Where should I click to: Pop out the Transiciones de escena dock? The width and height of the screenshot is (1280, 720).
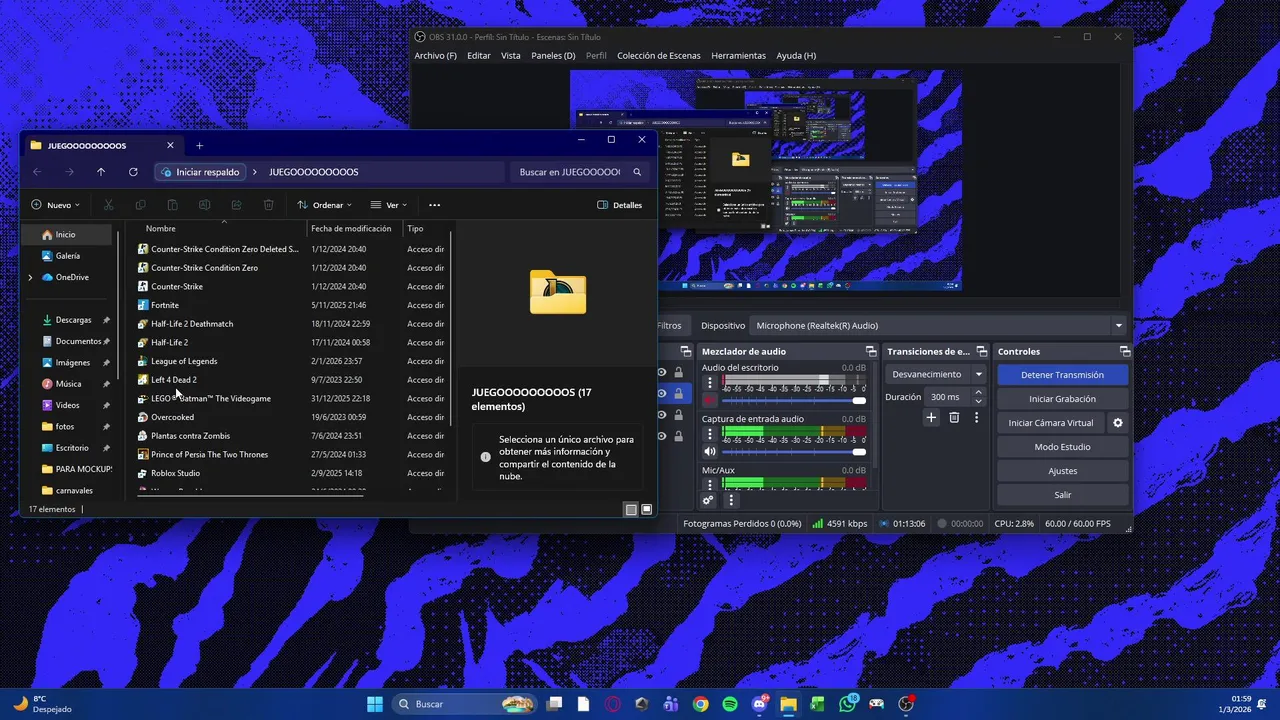point(982,351)
